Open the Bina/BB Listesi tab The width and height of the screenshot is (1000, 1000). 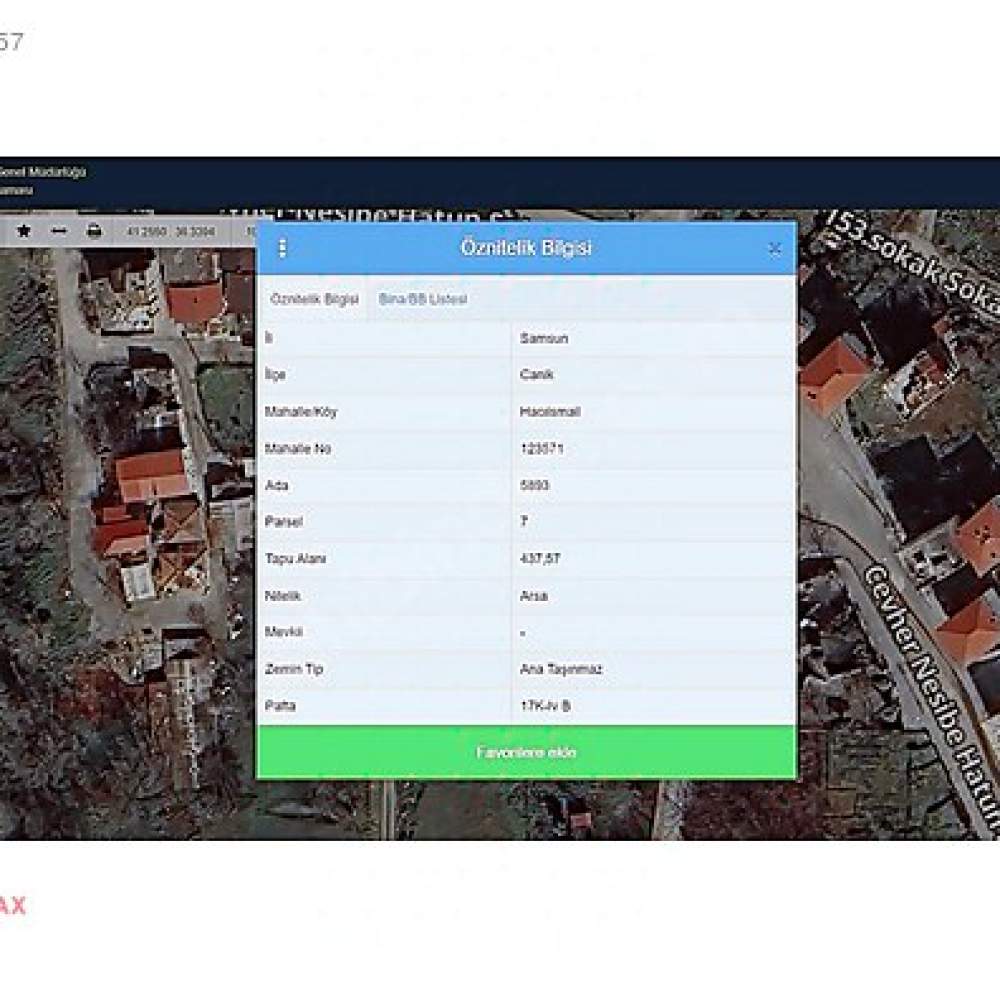click(423, 299)
